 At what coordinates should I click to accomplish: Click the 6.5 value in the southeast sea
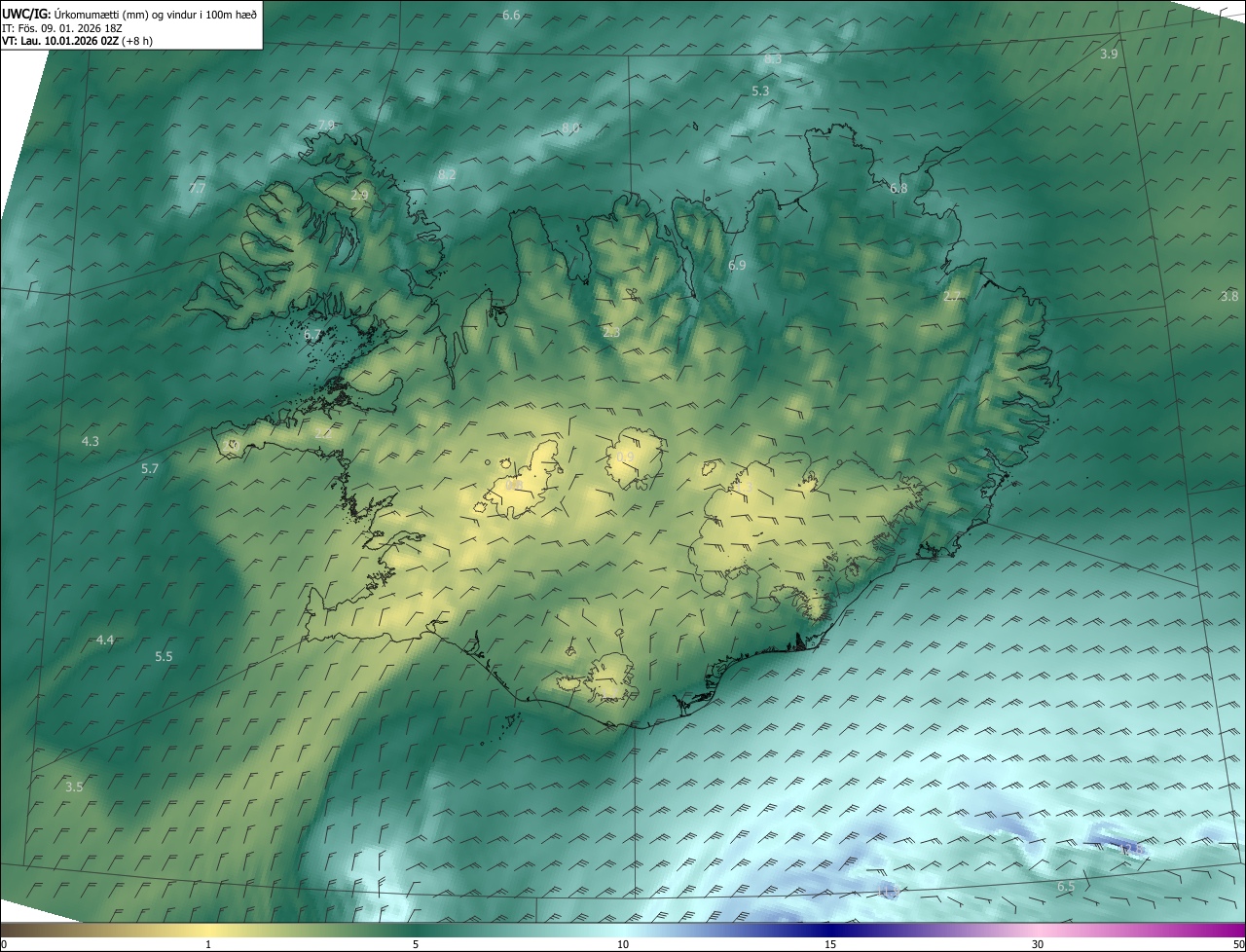point(1066,887)
